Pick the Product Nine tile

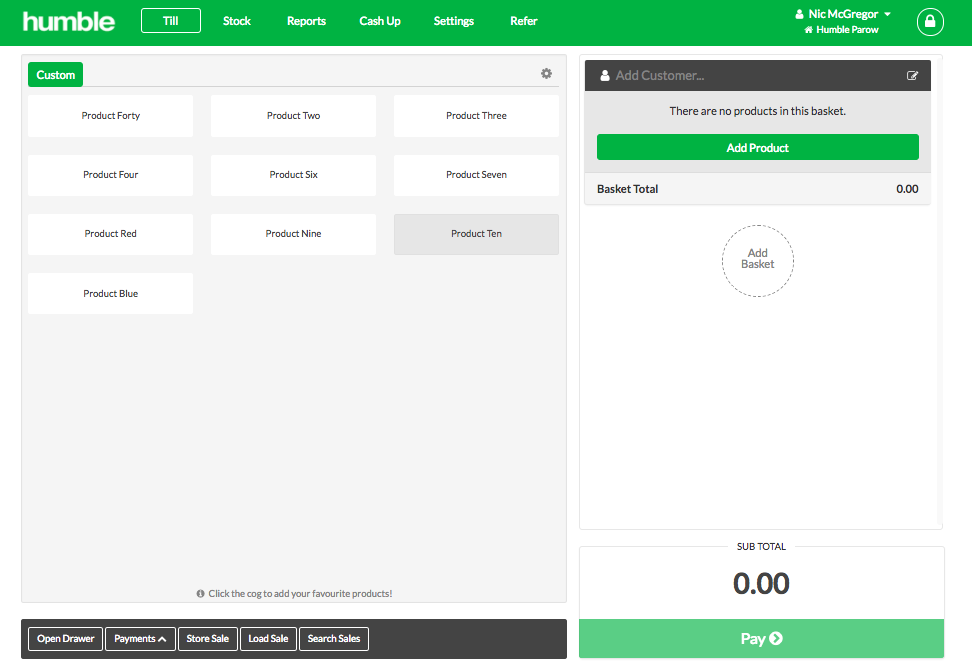pos(293,234)
